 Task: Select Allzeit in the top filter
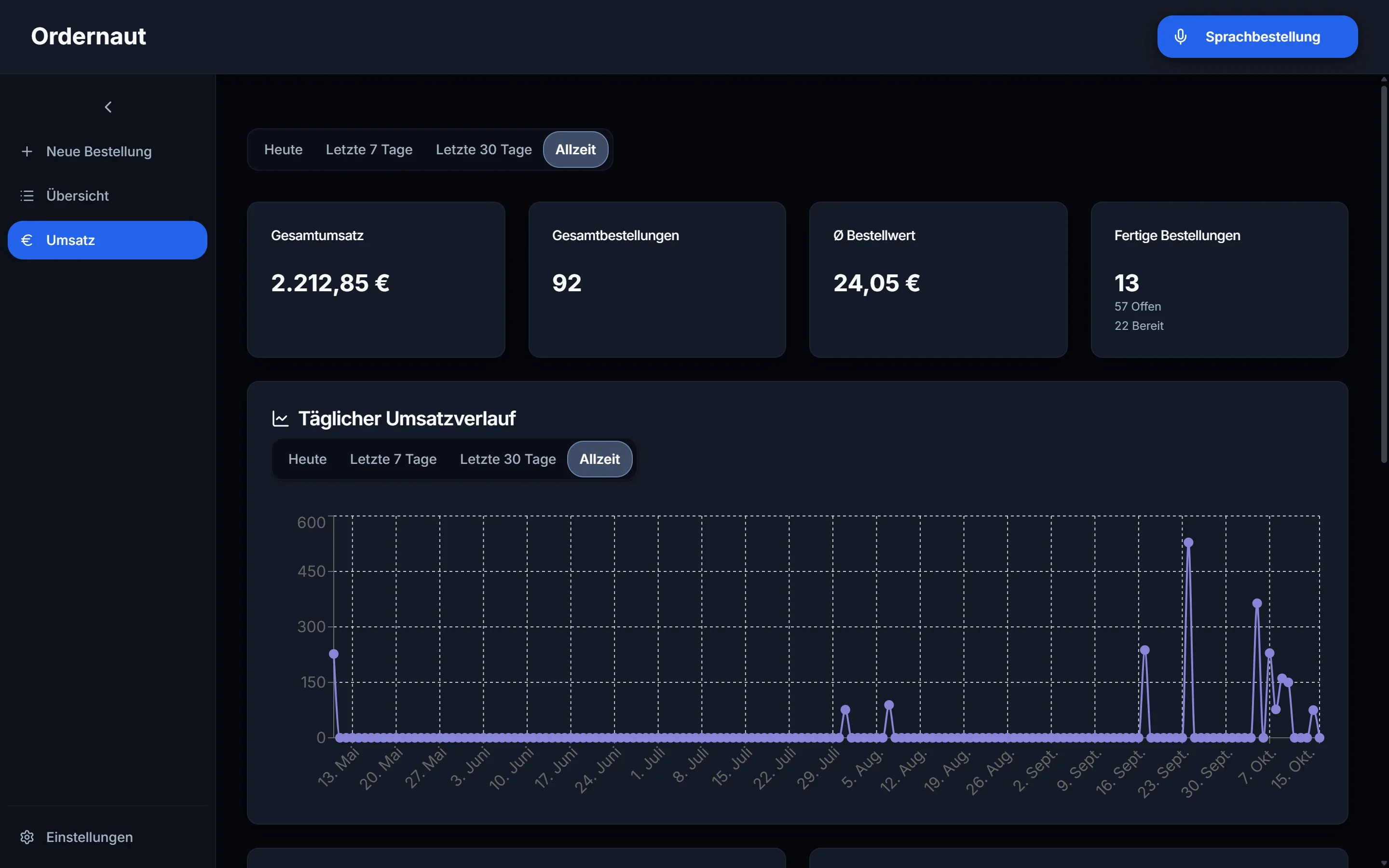pyautogui.click(x=576, y=149)
